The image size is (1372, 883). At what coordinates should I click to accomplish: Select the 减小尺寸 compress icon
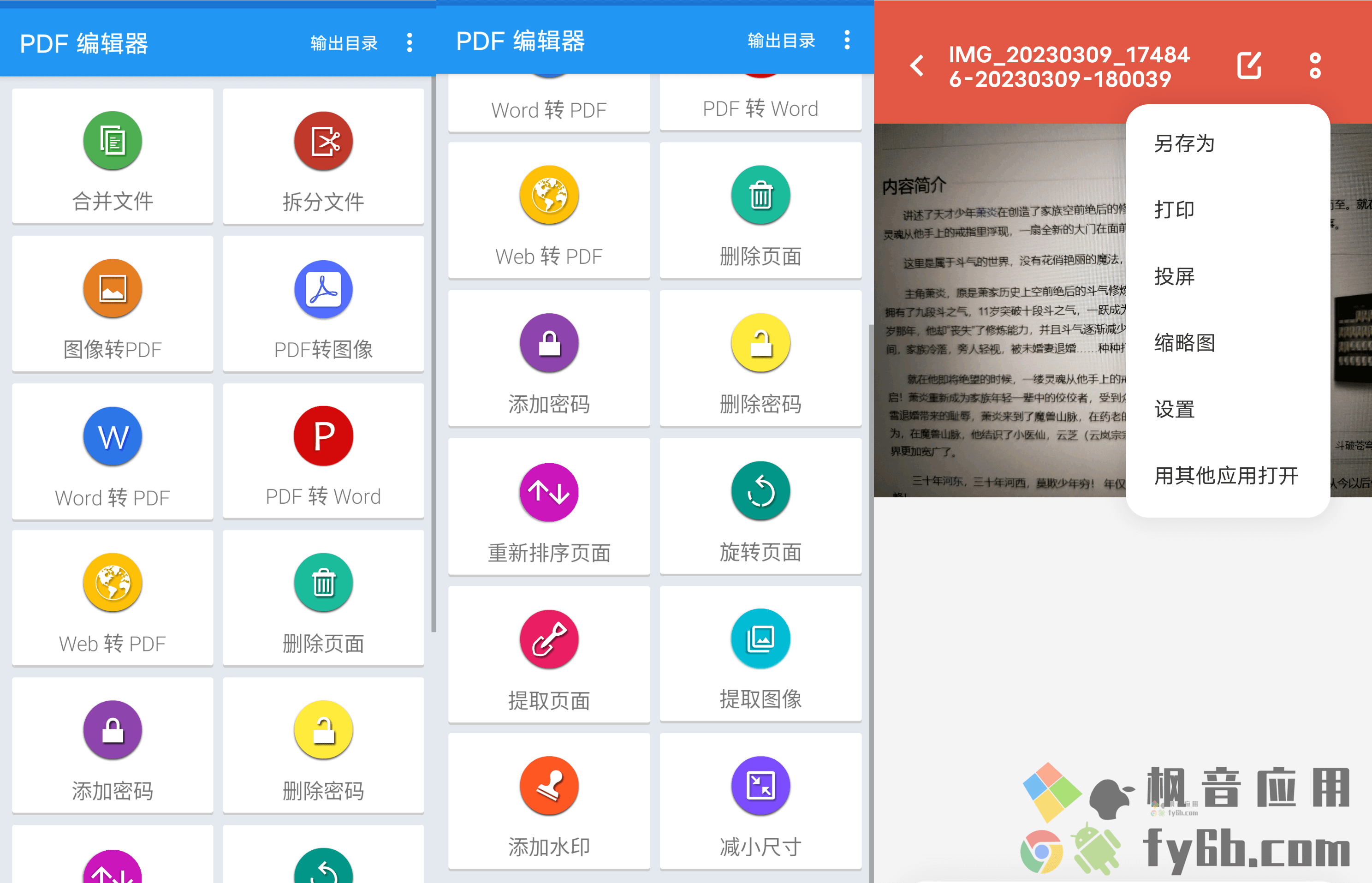760,786
